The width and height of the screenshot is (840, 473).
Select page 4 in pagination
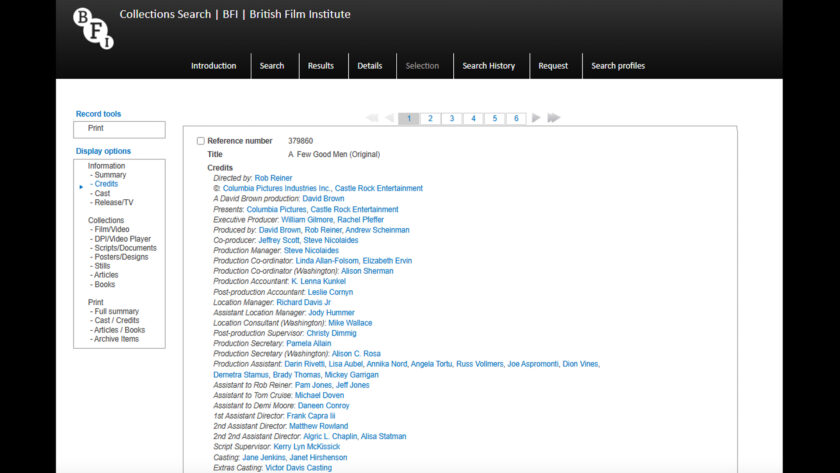pyautogui.click(x=473, y=118)
